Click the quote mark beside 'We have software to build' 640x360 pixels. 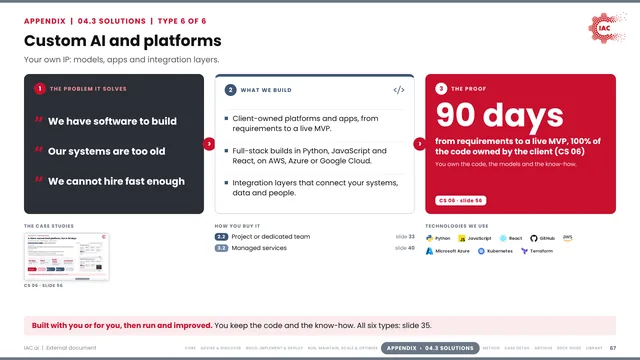click(x=39, y=119)
